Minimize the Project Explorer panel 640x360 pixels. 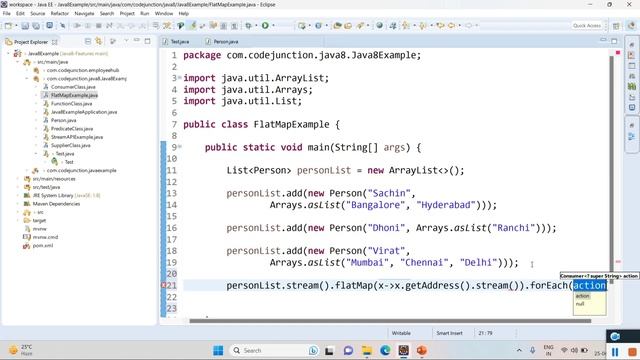tap(137, 41)
